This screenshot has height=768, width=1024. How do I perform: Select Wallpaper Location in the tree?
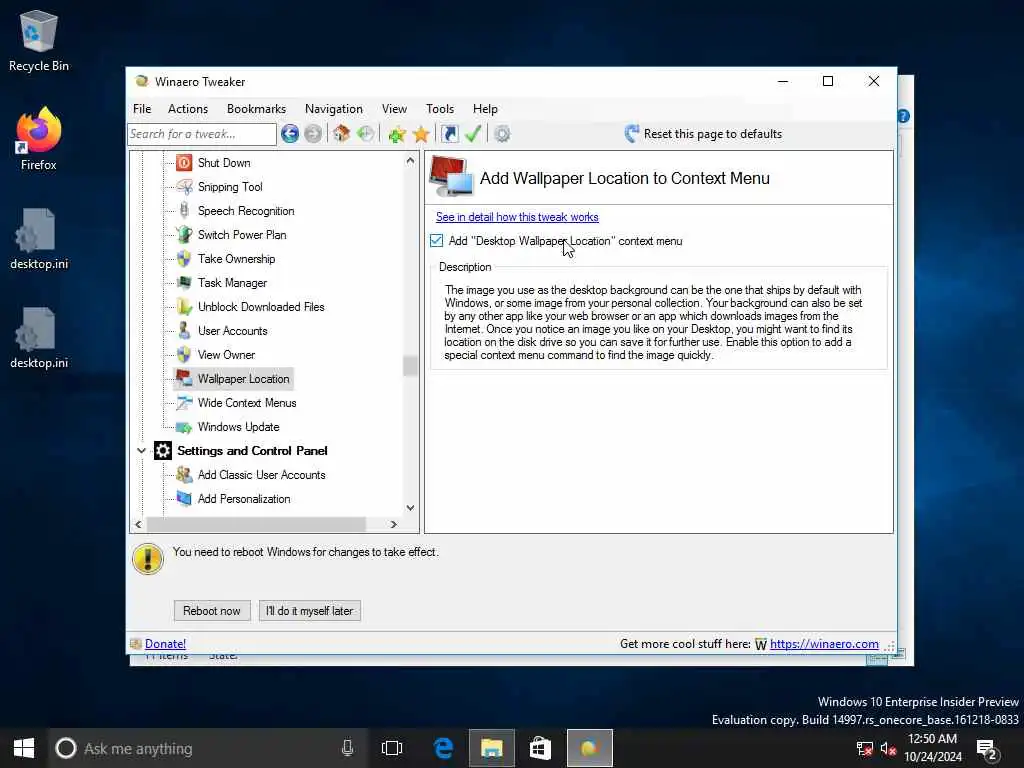click(x=244, y=379)
